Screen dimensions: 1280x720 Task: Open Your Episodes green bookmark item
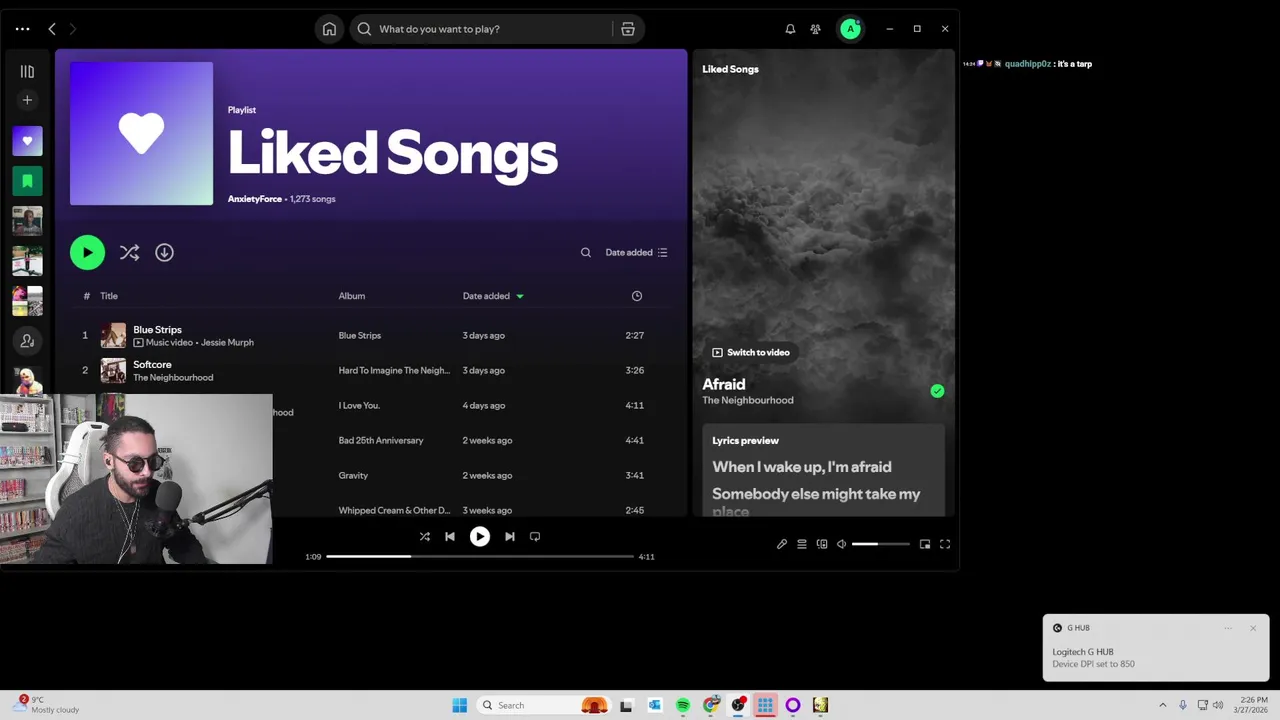tap(27, 181)
